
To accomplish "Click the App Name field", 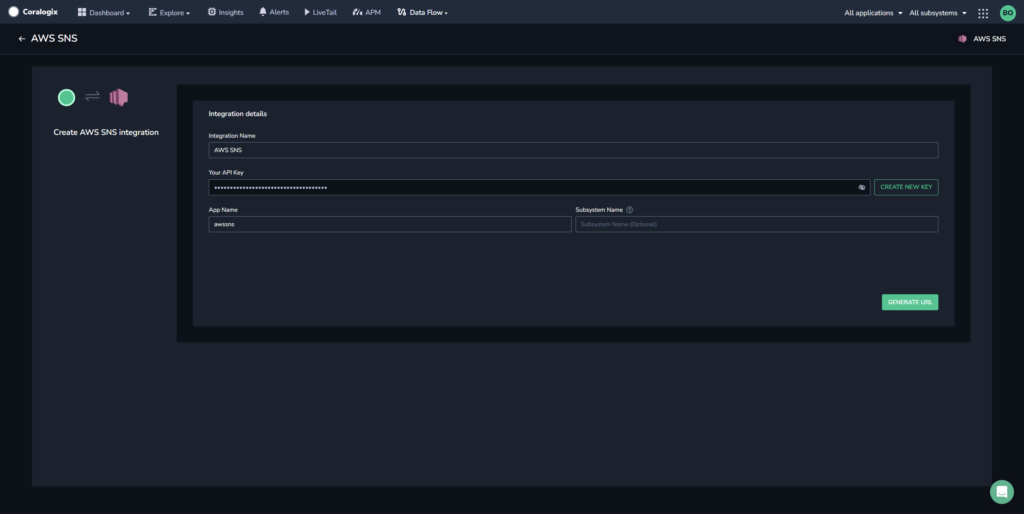I will [390, 224].
